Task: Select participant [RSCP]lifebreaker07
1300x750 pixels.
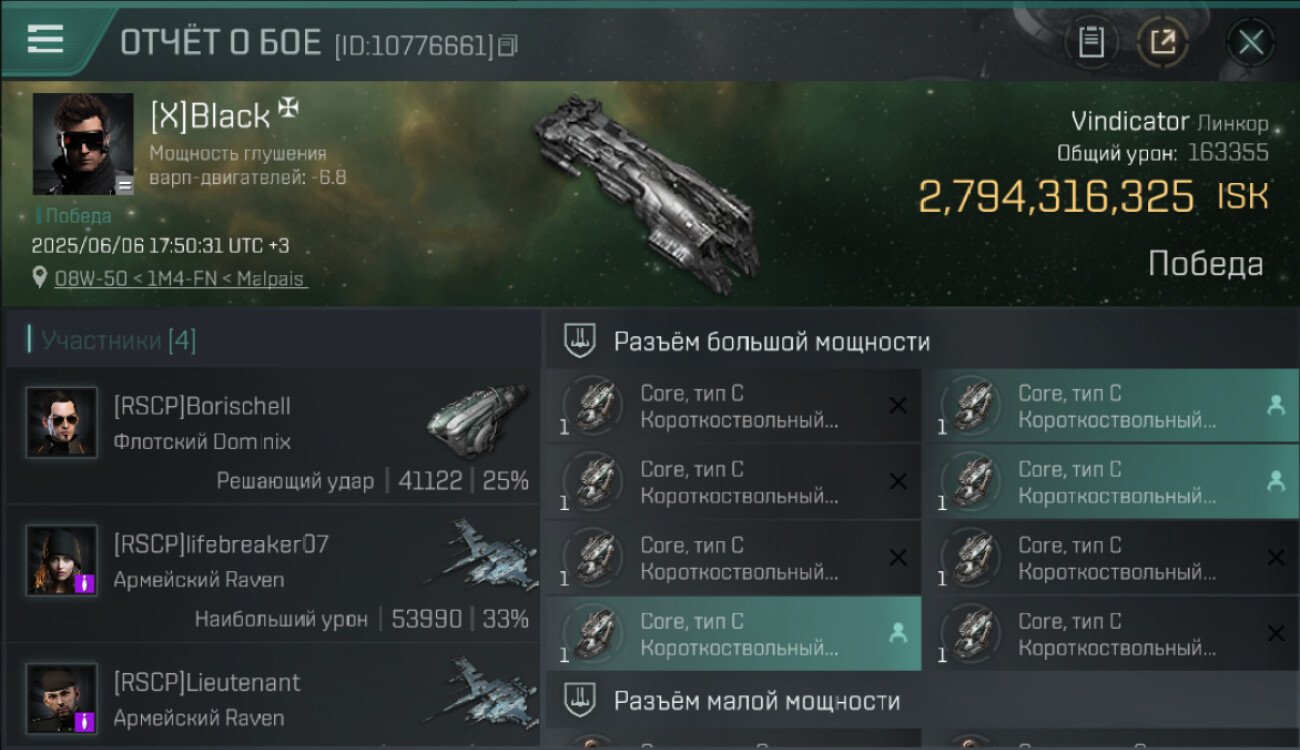Action: (272, 573)
